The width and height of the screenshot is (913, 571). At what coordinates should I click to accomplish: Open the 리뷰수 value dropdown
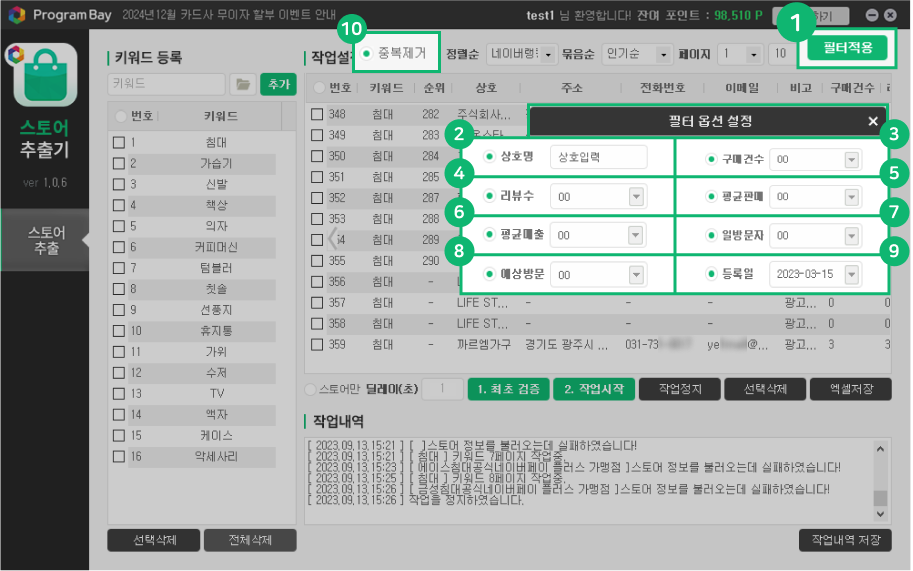point(635,197)
